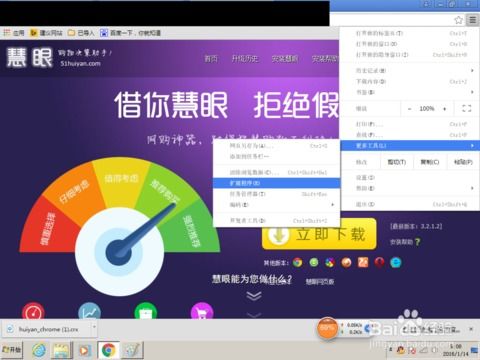The height and width of the screenshot is (360, 480).
Task: Choose new window entry in Chrome menu
Action: 410,44
